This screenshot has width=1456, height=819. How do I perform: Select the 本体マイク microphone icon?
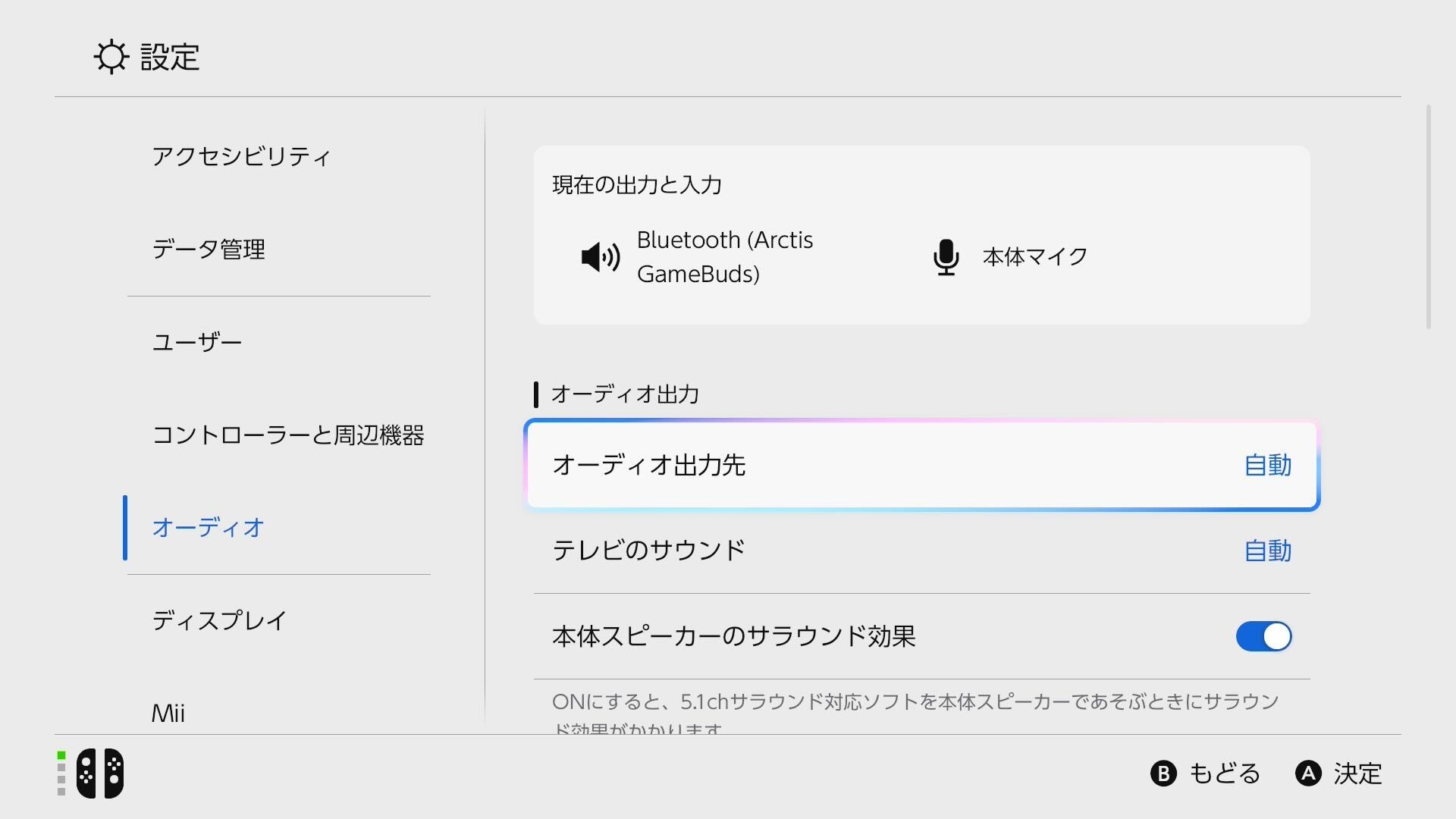click(x=946, y=256)
